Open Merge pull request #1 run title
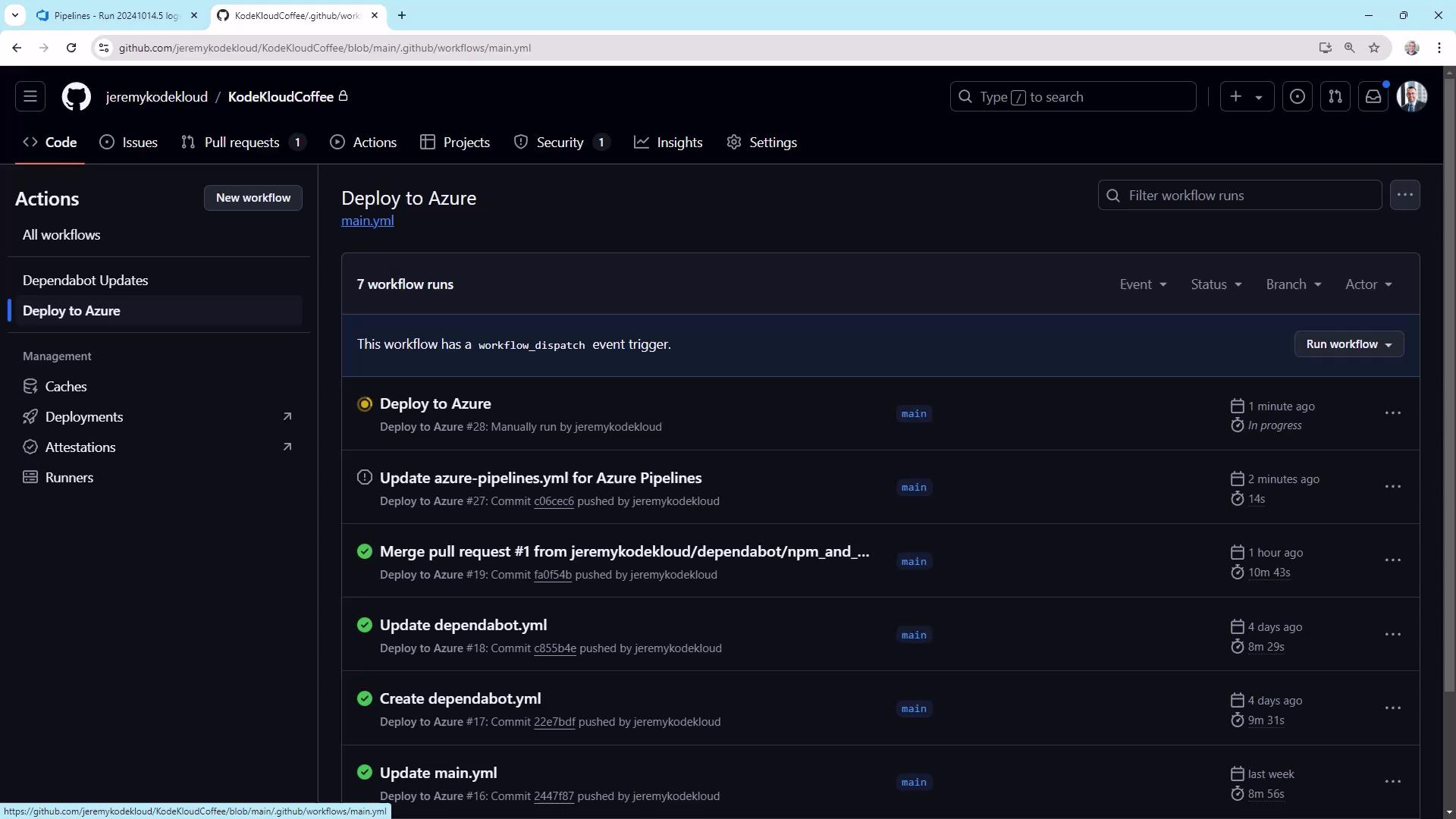The width and height of the screenshot is (1456, 819). click(x=624, y=551)
